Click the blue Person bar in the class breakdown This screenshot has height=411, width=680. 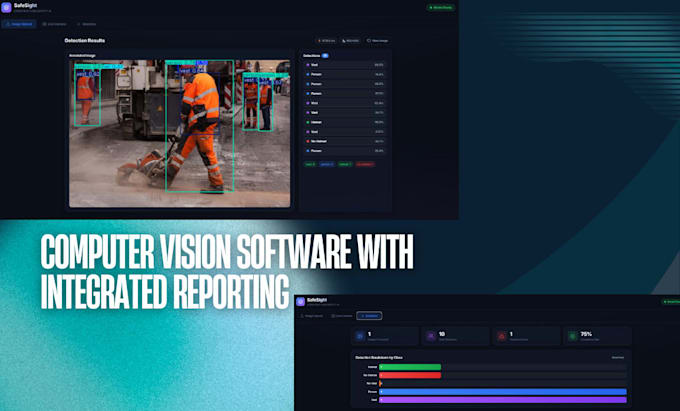(x=503, y=392)
